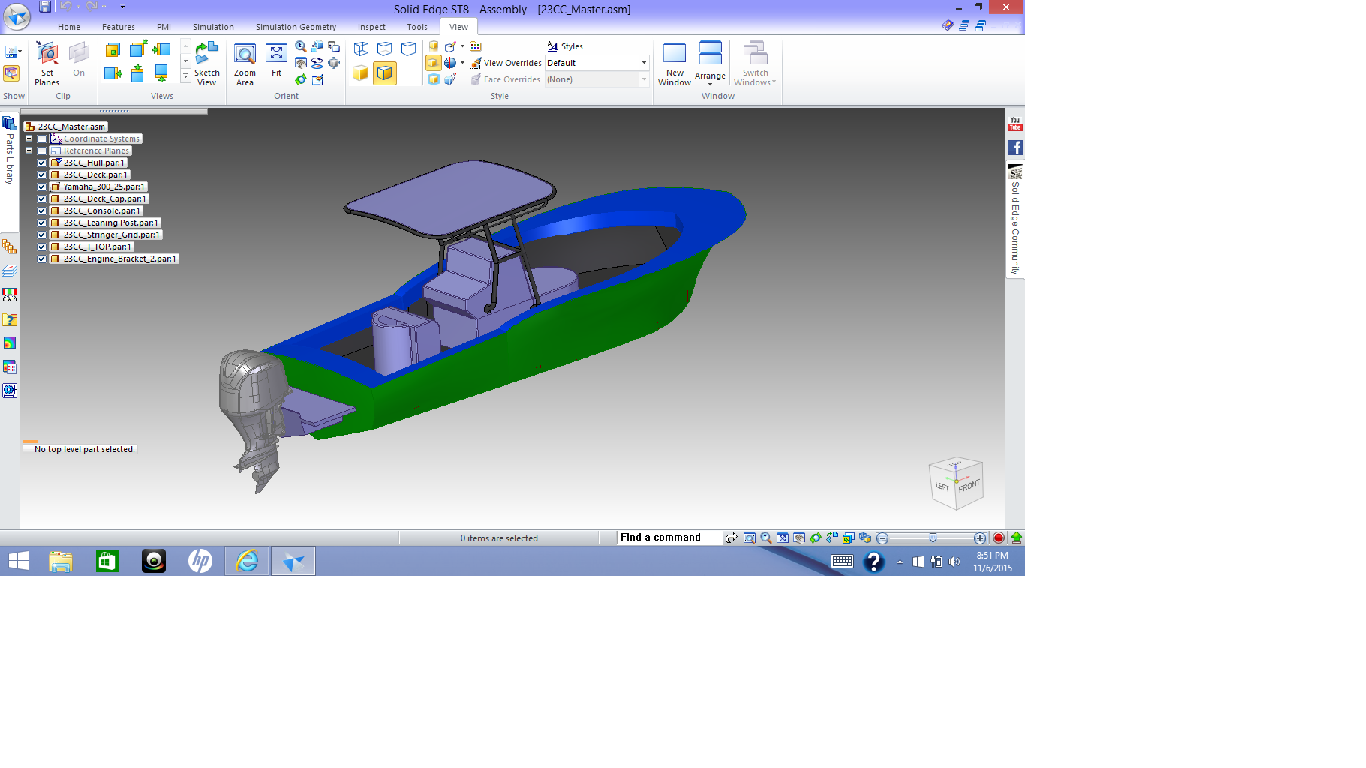Toggle the 23CC_Console part checkbox
The width and height of the screenshot is (1366, 768).
(42, 211)
